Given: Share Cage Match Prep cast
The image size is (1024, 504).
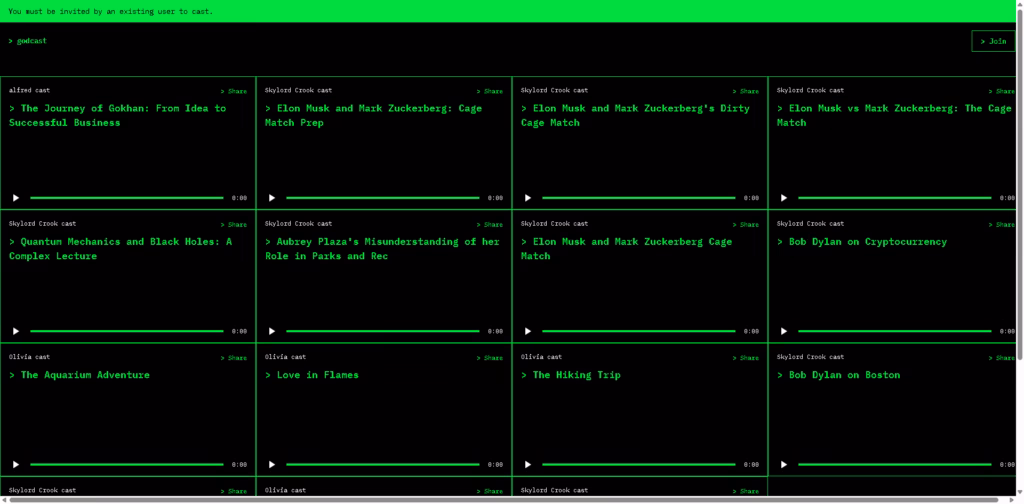Looking at the screenshot, I should (x=490, y=91).
